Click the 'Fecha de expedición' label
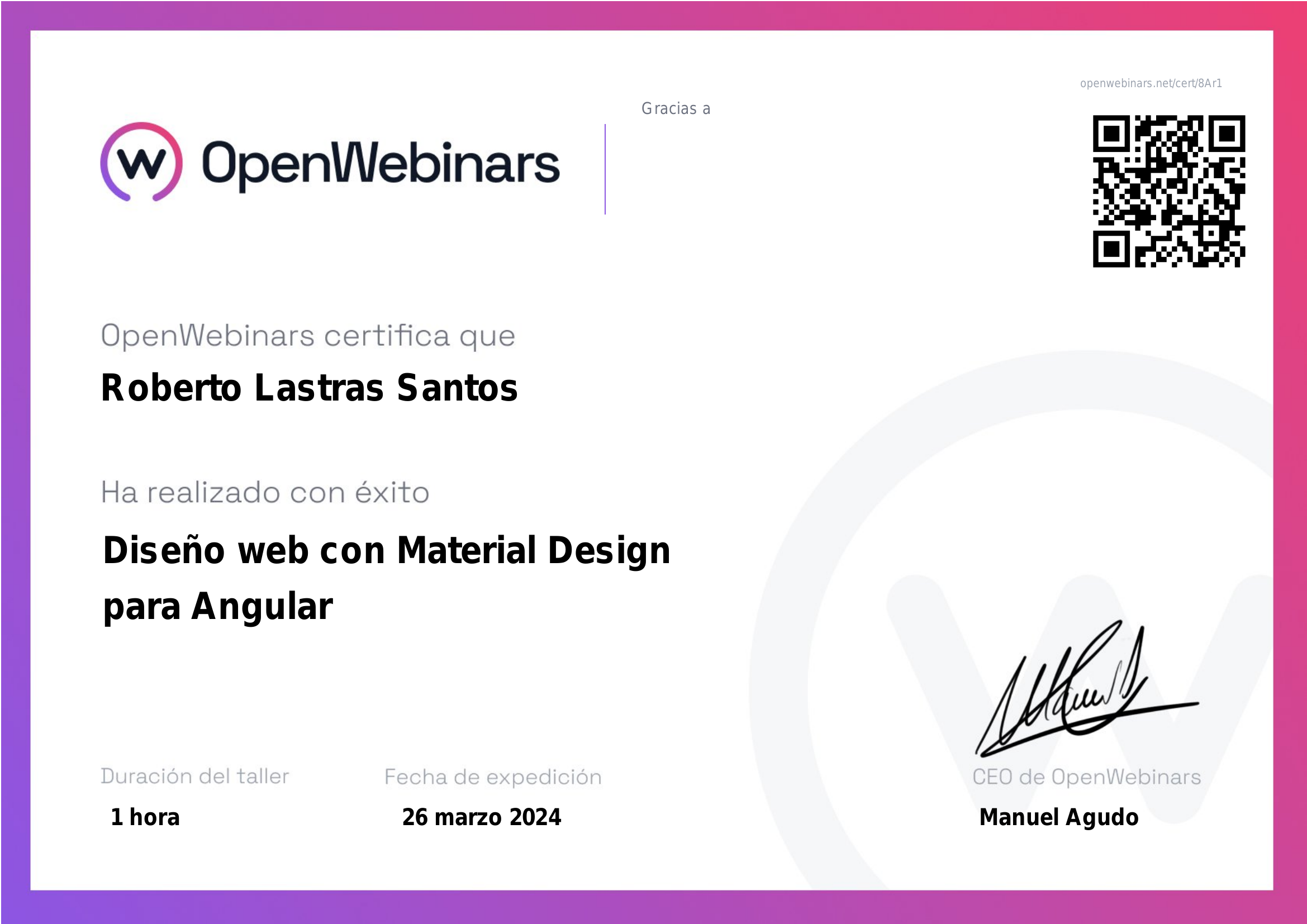 click(493, 777)
